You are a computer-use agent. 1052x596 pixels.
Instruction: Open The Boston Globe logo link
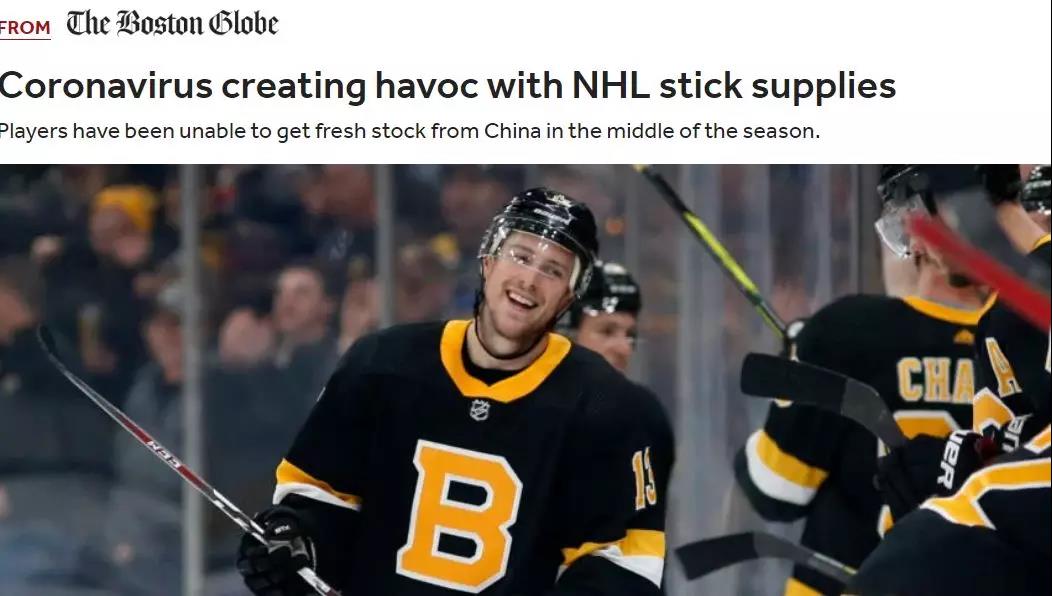coord(172,23)
